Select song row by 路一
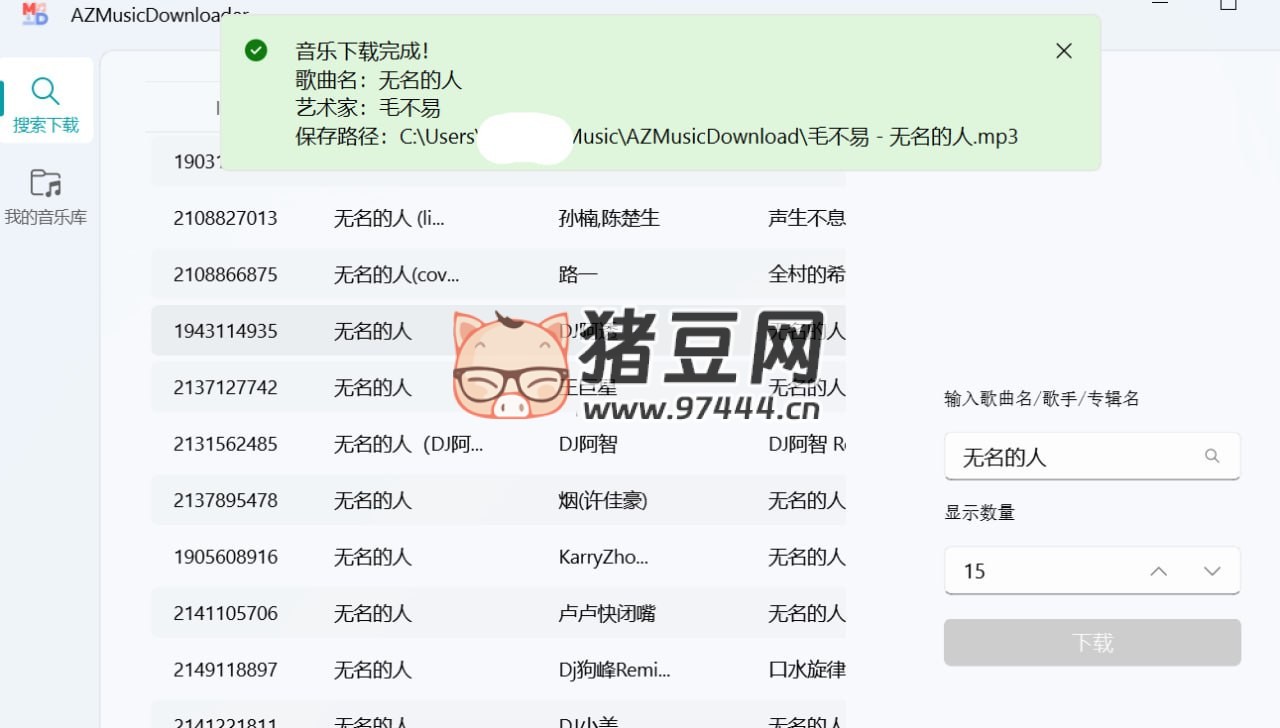This screenshot has height=728, width=1280. (x=498, y=274)
